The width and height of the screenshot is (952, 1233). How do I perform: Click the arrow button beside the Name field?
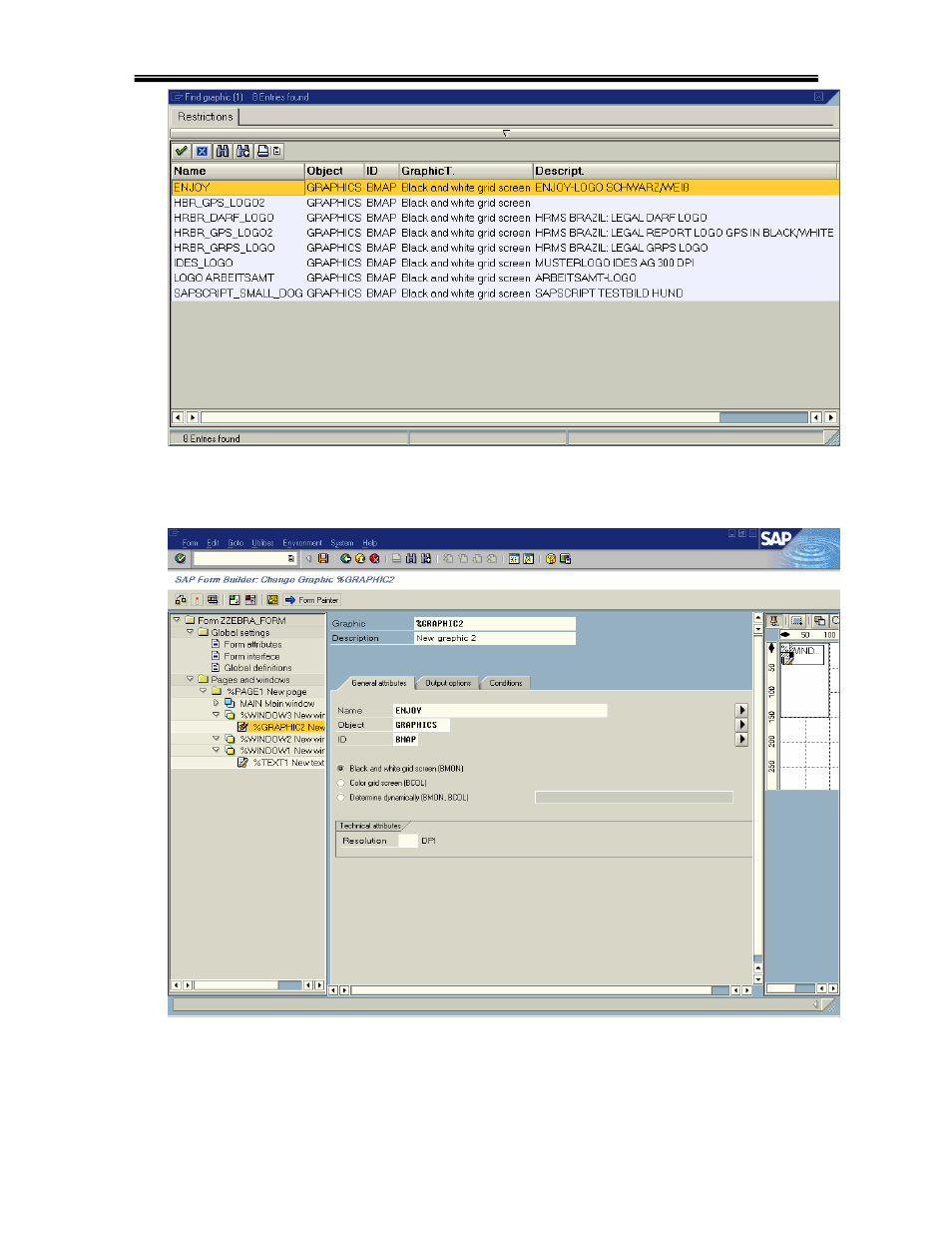741,711
